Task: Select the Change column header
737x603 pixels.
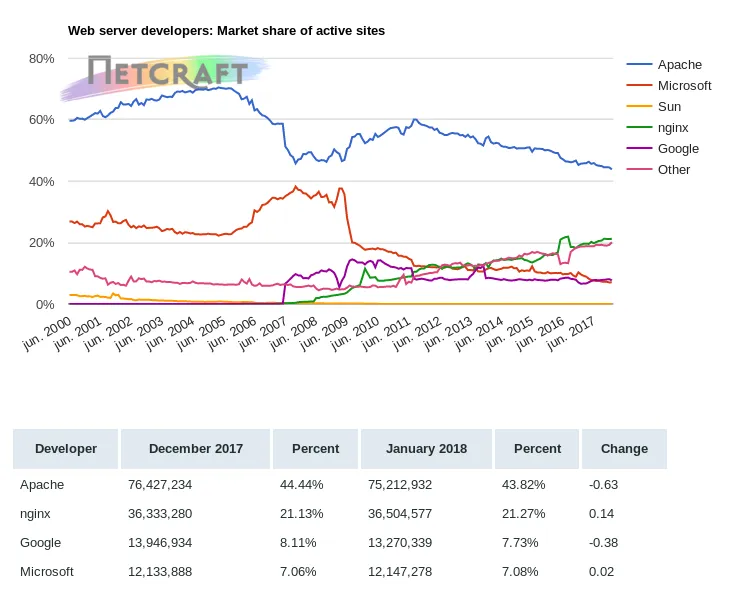Action: point(624,449)
